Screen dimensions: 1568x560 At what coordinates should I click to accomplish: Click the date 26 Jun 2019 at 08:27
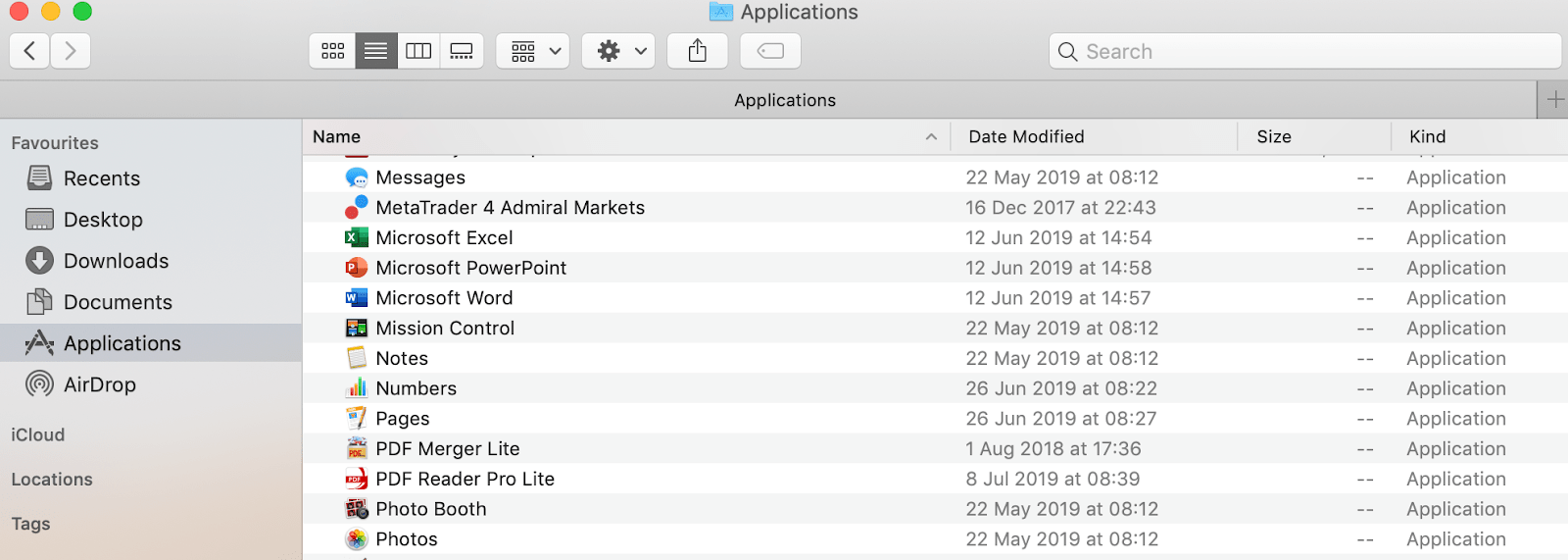coord(1061,419)
